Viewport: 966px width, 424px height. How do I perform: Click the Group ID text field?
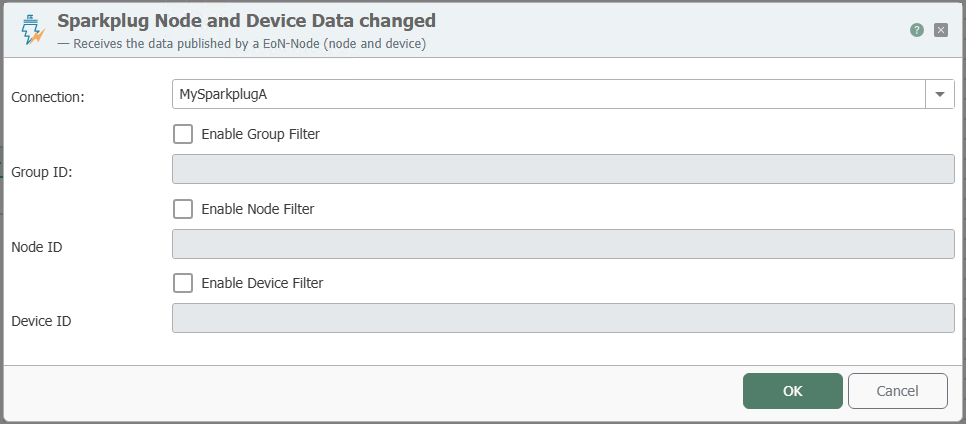click(x=563, y=169)
